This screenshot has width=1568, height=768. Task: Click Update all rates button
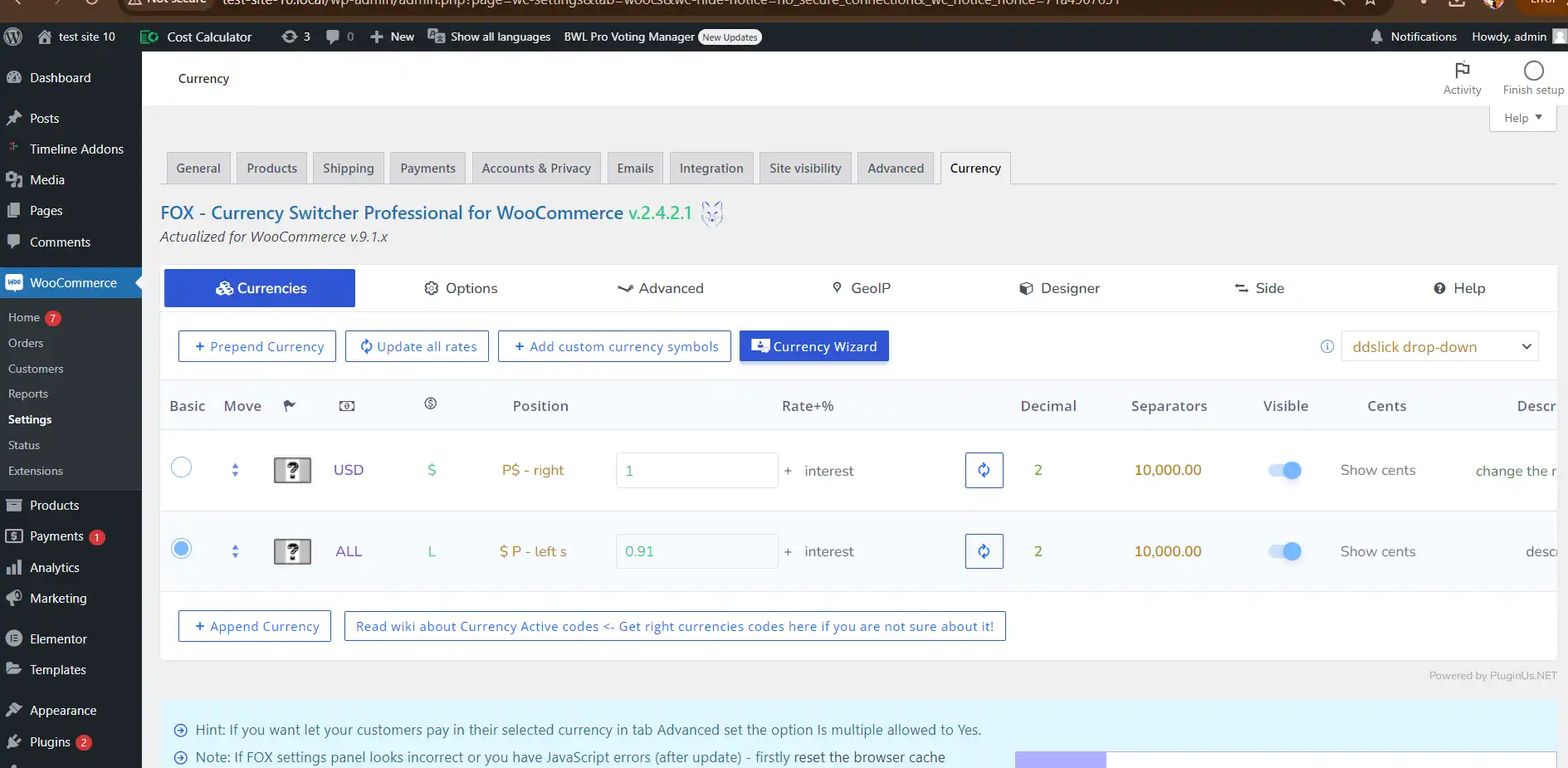418,346
